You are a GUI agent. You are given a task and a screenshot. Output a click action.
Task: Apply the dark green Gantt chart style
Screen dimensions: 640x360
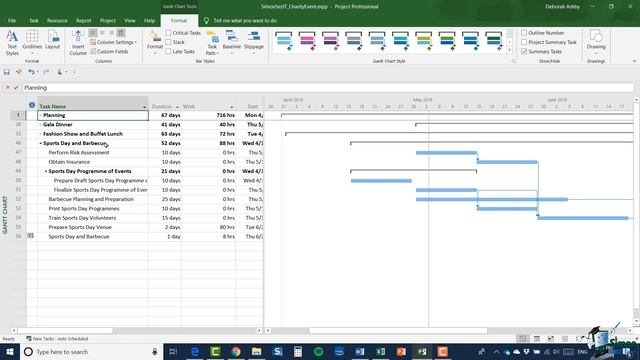pyautogui.click(x=493, y=41)
